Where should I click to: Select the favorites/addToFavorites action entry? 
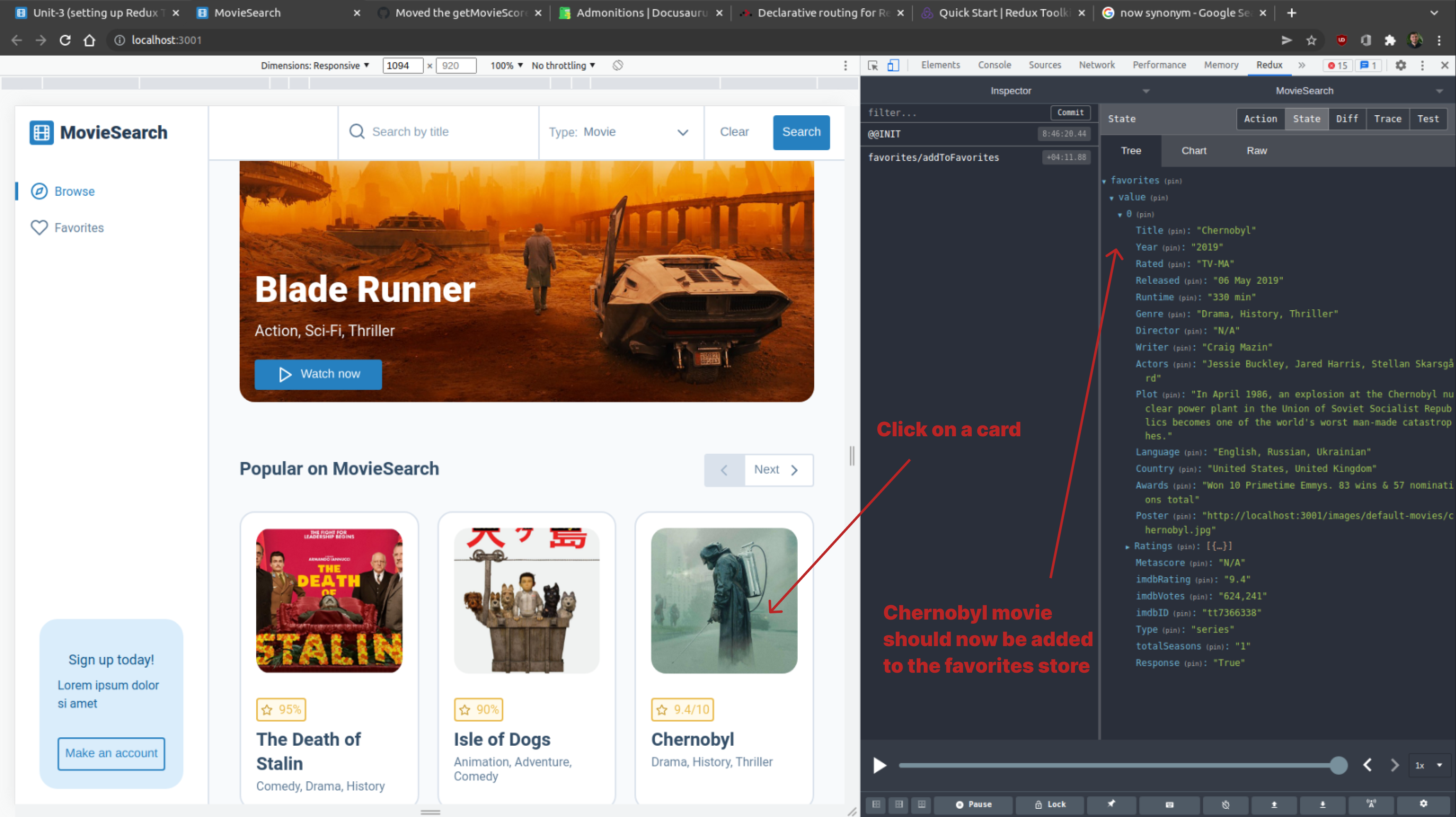tap(933, 157)
